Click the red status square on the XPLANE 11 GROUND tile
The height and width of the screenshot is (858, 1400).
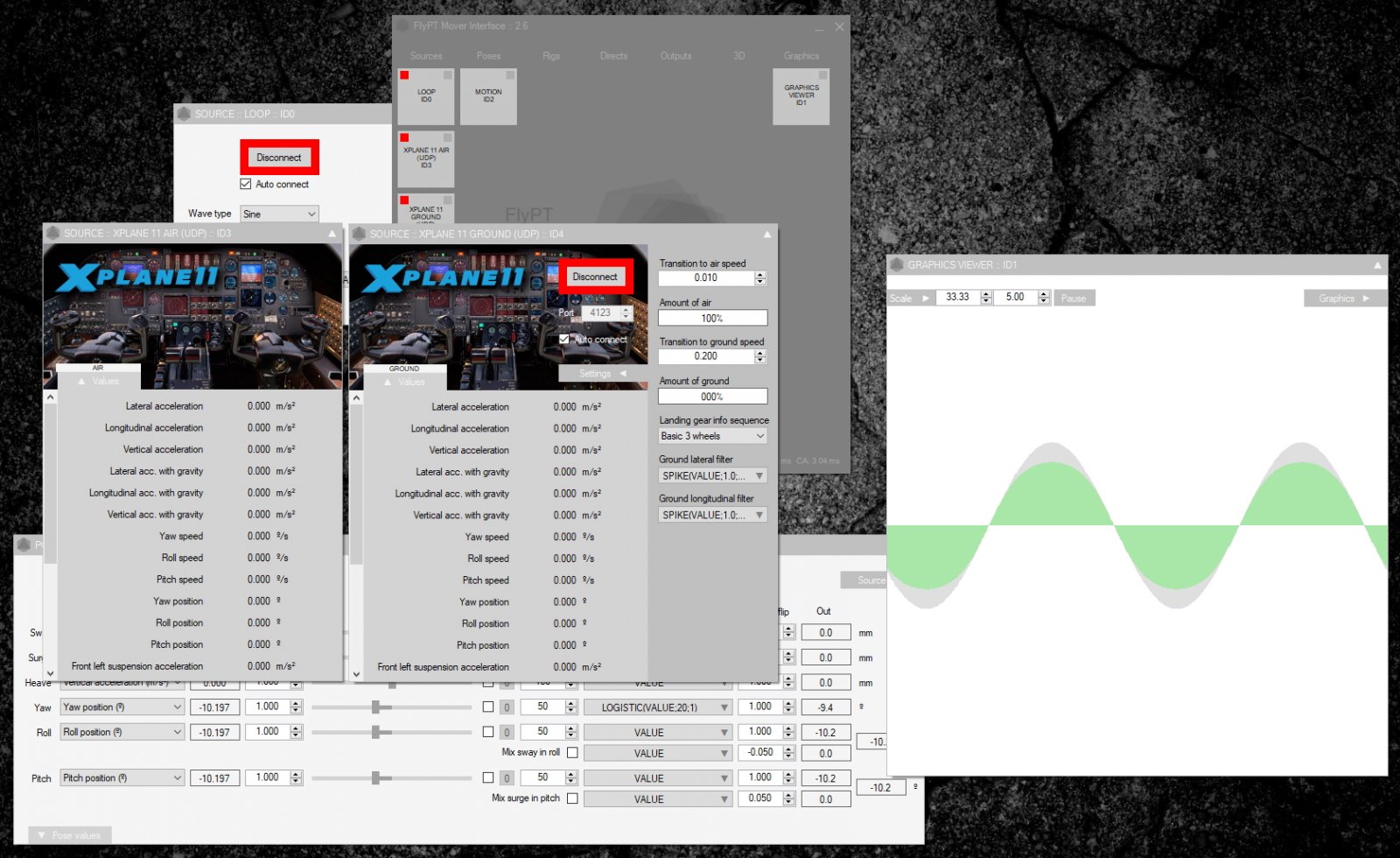404,200
